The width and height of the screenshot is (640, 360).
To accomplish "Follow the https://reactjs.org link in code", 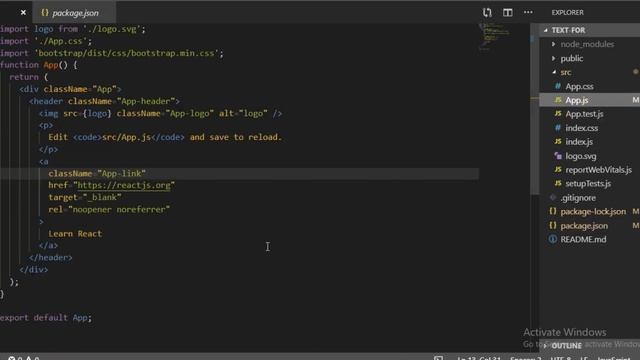I will 124,185.
